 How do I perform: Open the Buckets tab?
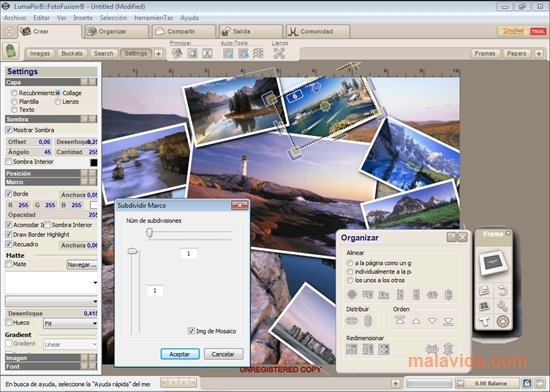pos(72,53)
